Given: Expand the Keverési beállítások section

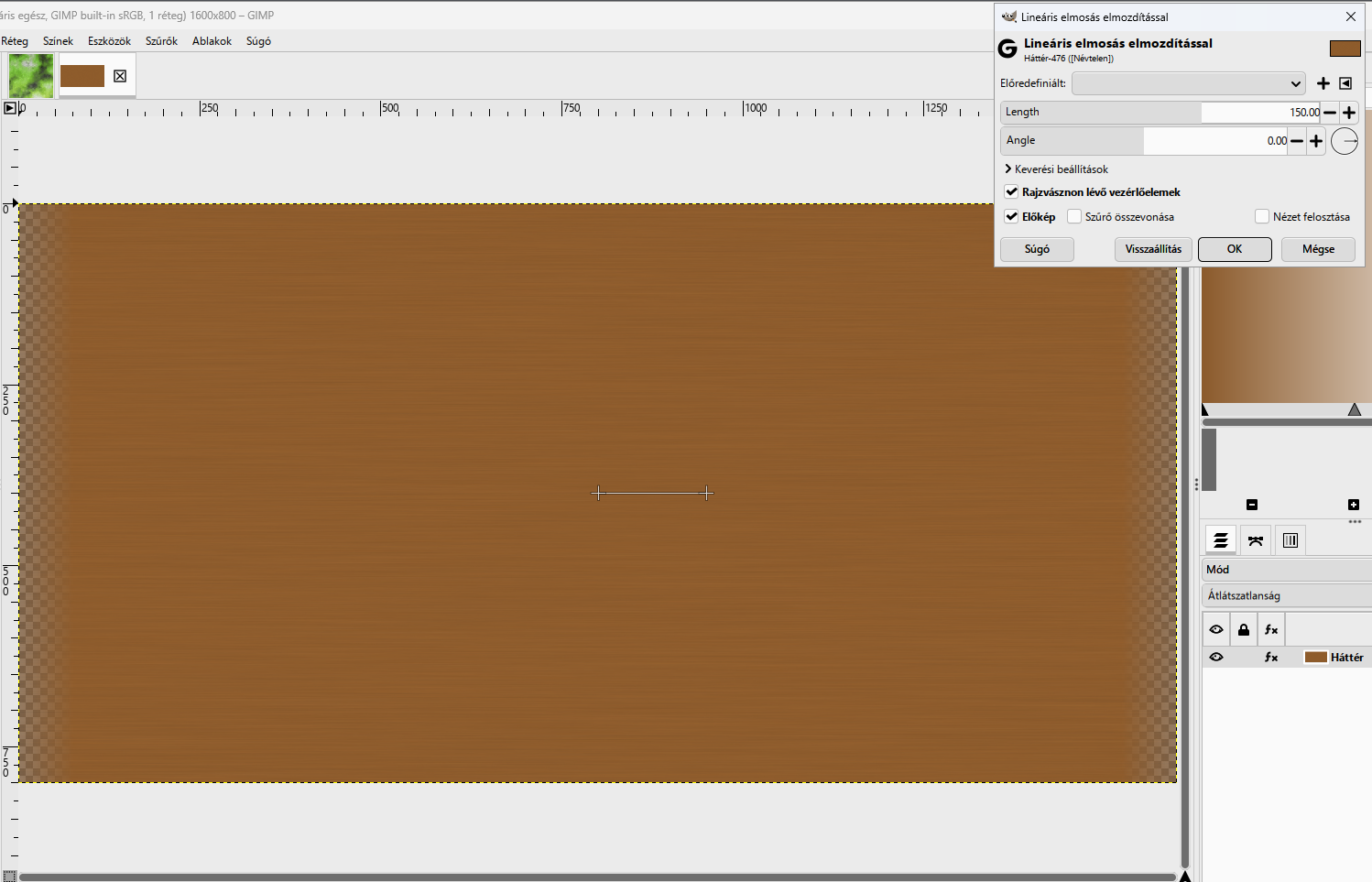Looking at the screenshot, I should point(1056,169).
